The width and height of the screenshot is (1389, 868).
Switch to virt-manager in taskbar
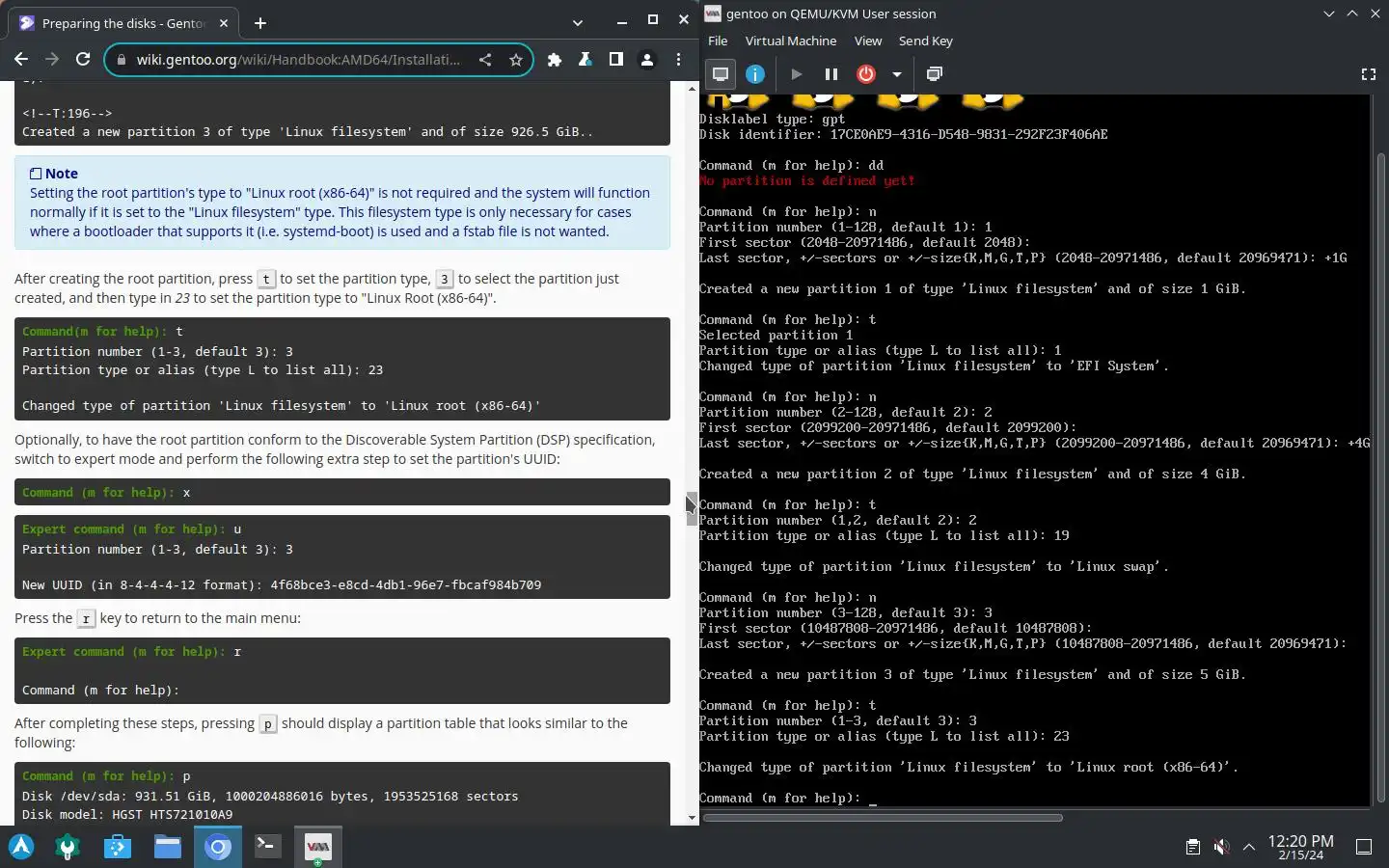pyautogui.click(x=317, y=847)
